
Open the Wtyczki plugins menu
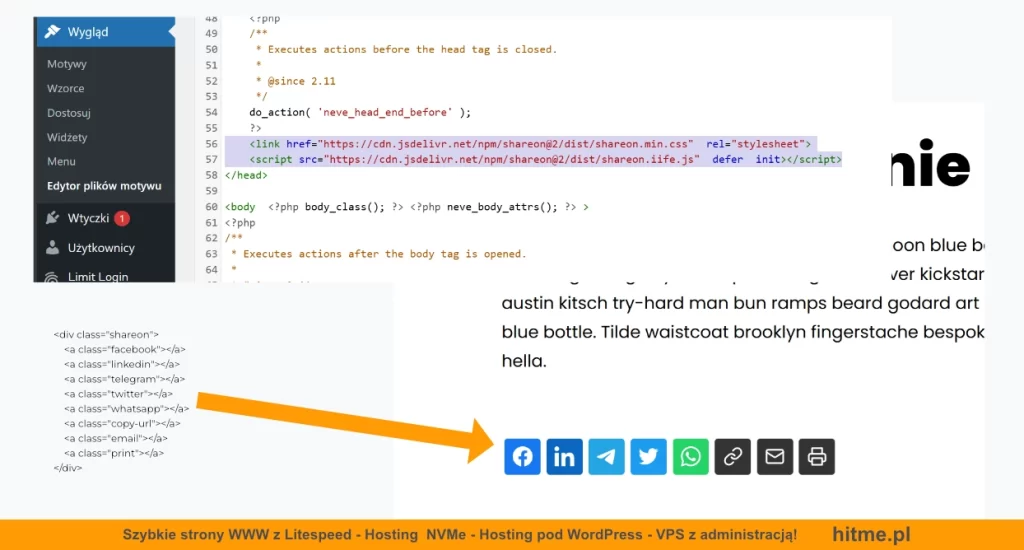click(88, 218)
